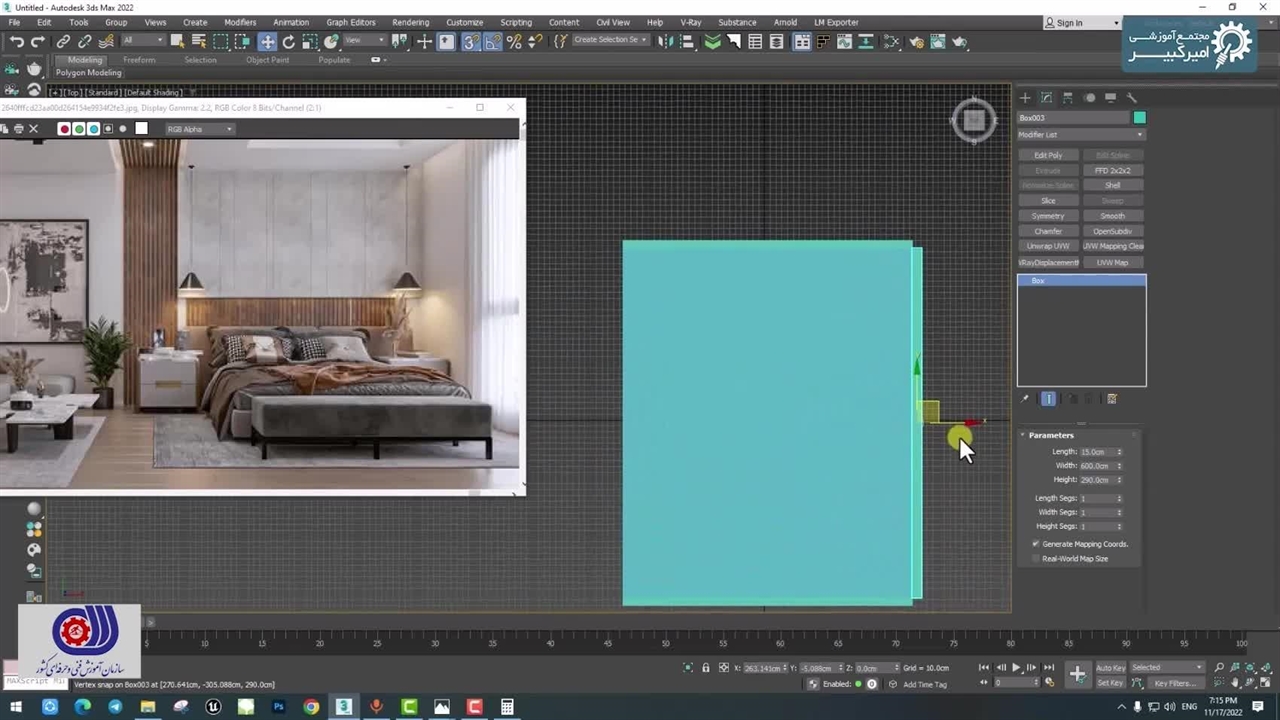Click the Width value input field
Screen dimensions: 1280x720
(x=1095, y=466)
